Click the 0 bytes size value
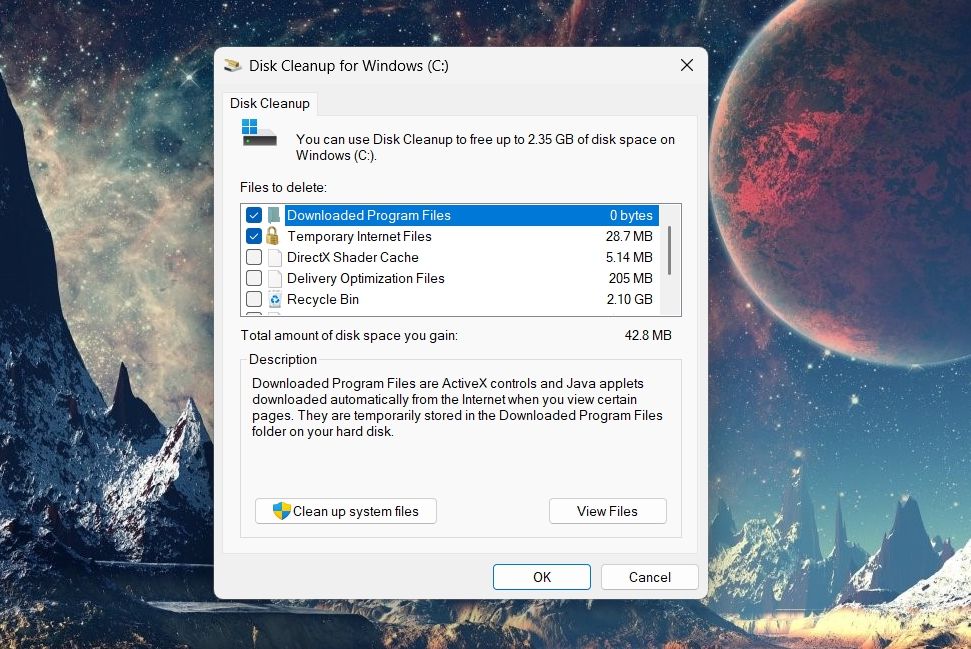This screenshot has height=649, width=971. [631, 215]
